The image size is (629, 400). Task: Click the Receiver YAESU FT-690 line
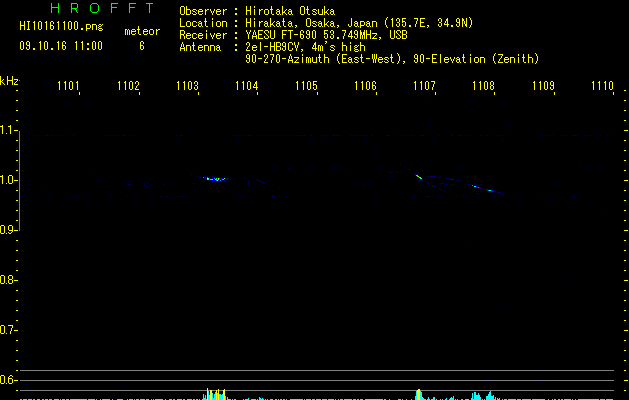[293, 35]
